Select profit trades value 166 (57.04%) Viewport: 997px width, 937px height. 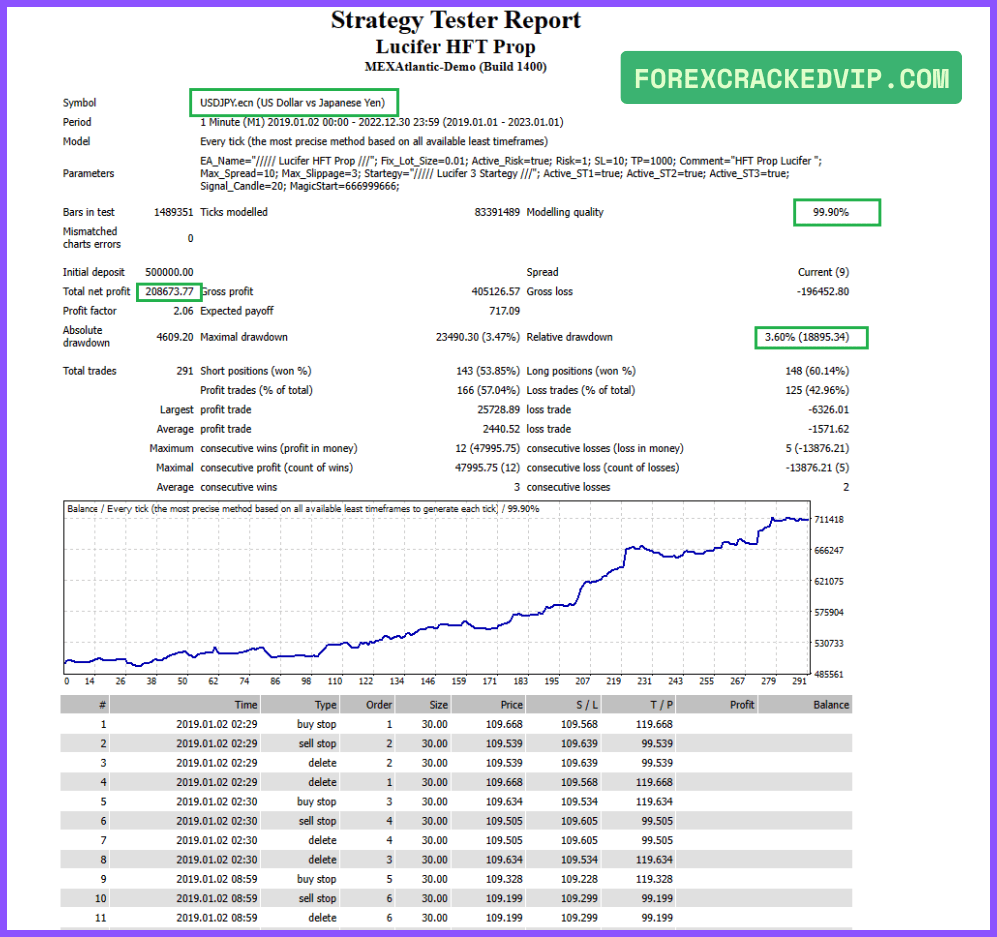point(488,390)
